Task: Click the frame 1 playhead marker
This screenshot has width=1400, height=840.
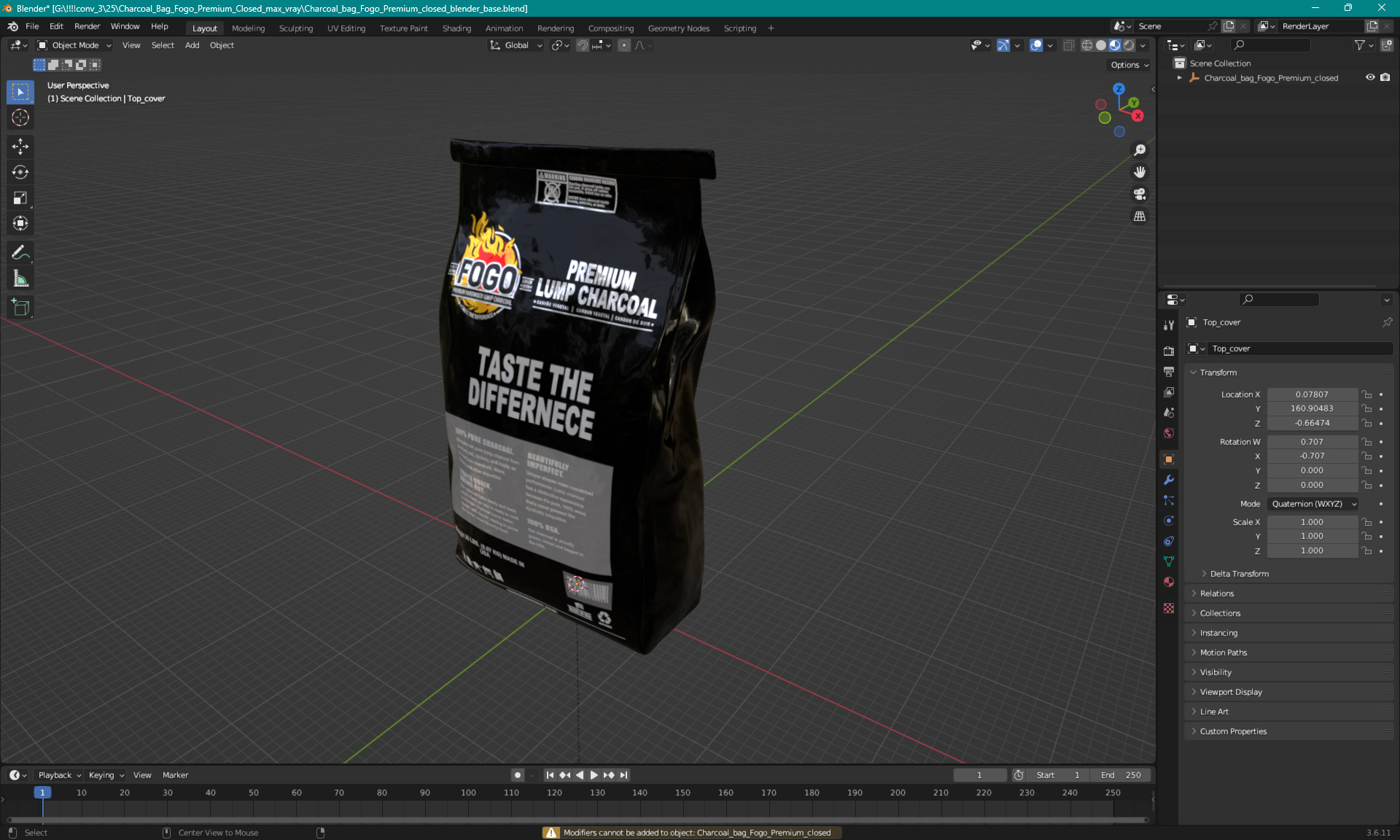Action: click(42, 793)
